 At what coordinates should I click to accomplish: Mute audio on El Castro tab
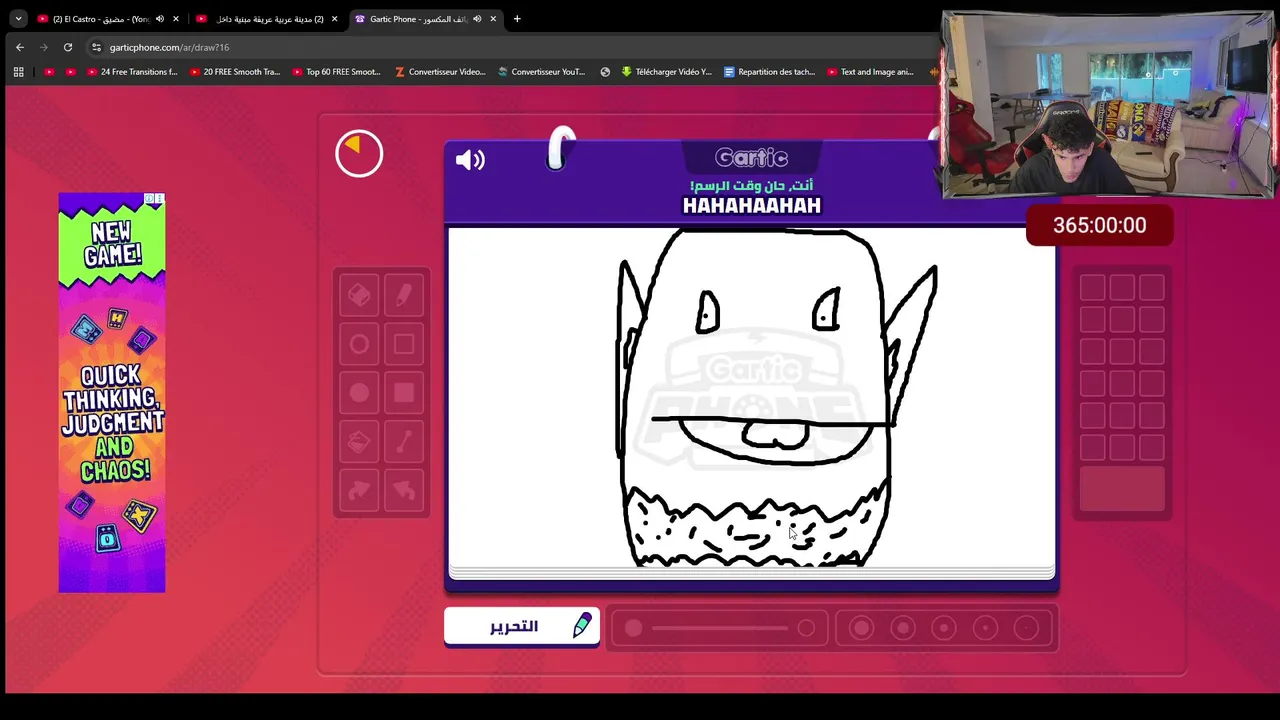click(160, 18)
